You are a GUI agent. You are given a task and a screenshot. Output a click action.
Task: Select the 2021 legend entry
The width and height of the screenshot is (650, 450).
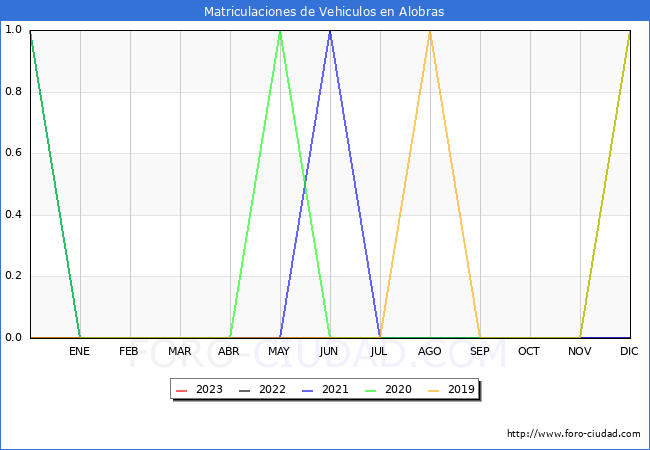click(x=325, y=390)
